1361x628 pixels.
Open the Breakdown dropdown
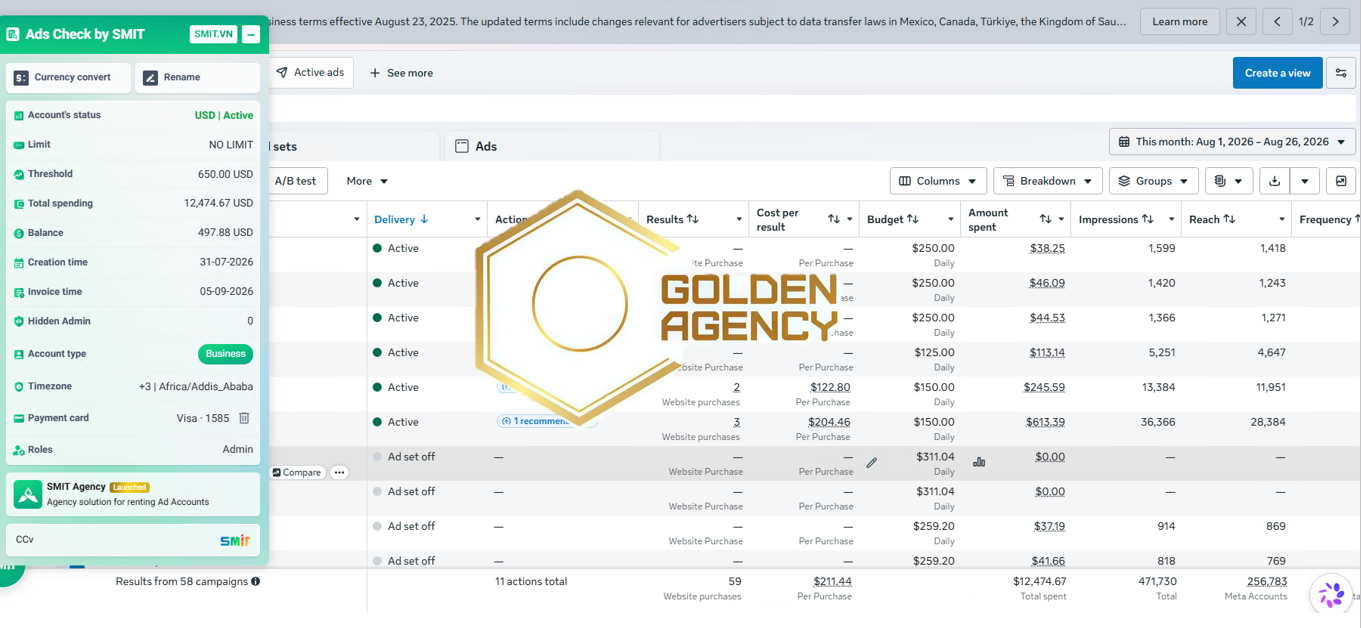coord(1047,181)
